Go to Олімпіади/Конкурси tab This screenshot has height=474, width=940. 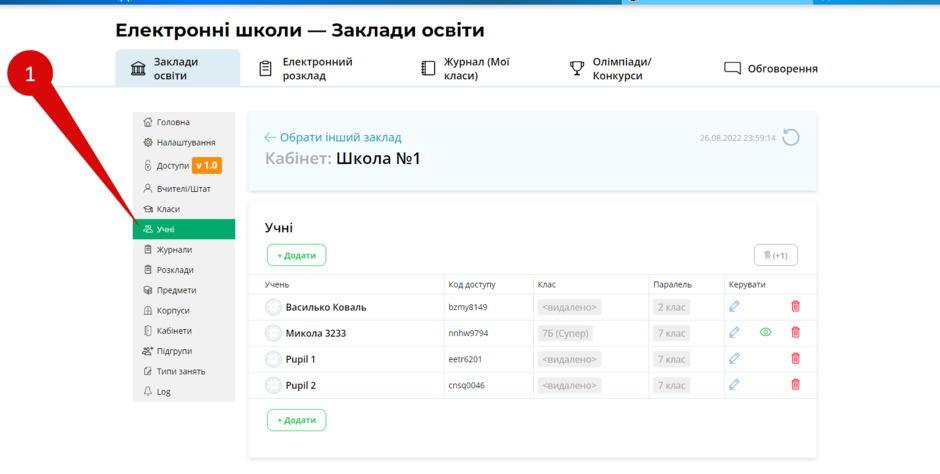coord(610,68)
